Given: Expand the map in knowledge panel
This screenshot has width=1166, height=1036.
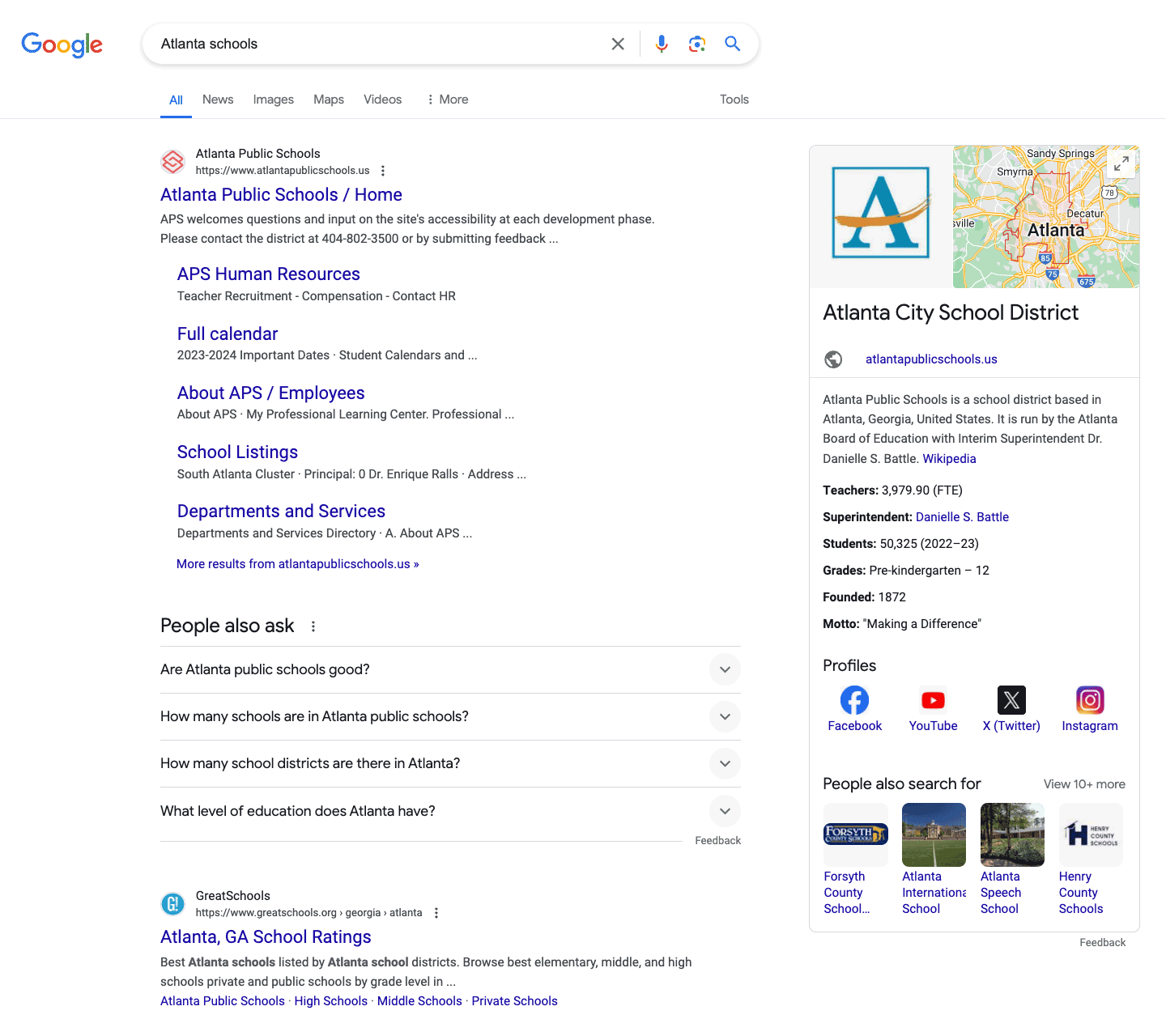Looking at the screenshot, I should click(x=1121, y=164).
